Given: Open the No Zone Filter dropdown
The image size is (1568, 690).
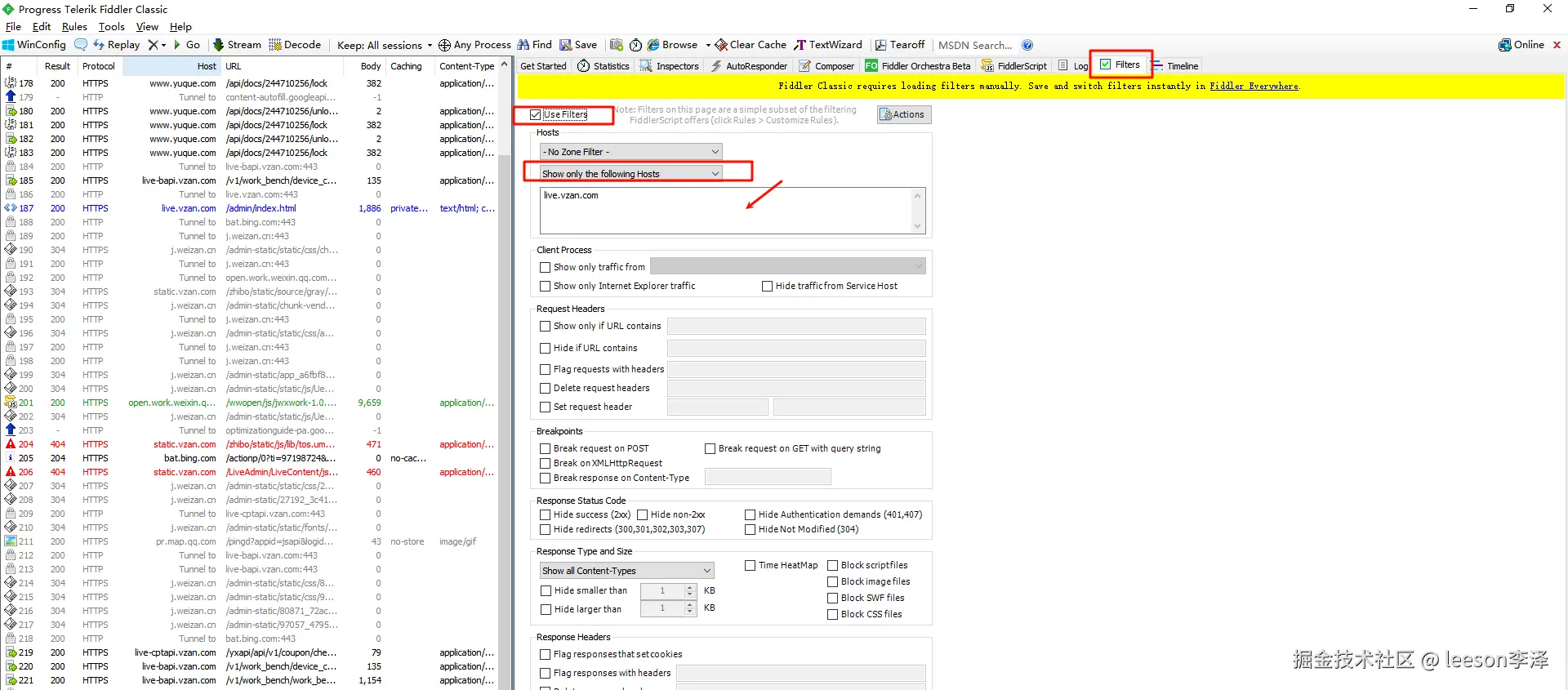Looking at the screenshot, I should pyautogui.click(x=630, y=152).
